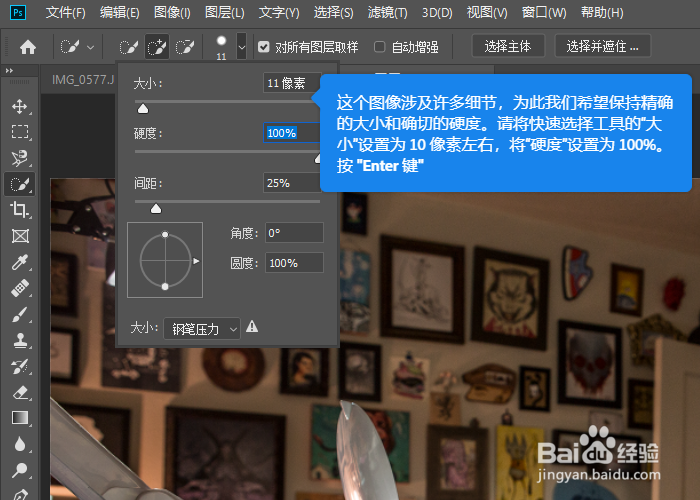
Task: Open the 3D(D) menu
Action: (437, 12)
